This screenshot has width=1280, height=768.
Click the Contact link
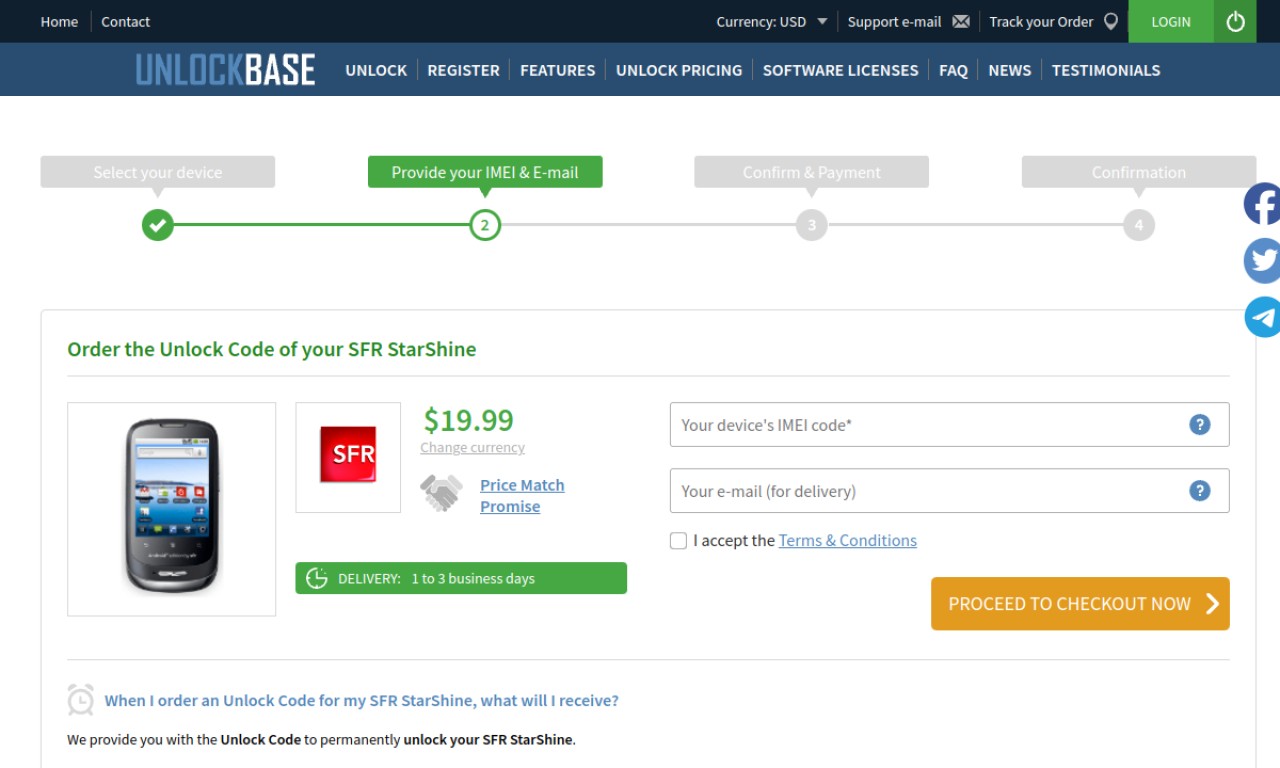tap(126, 21)
